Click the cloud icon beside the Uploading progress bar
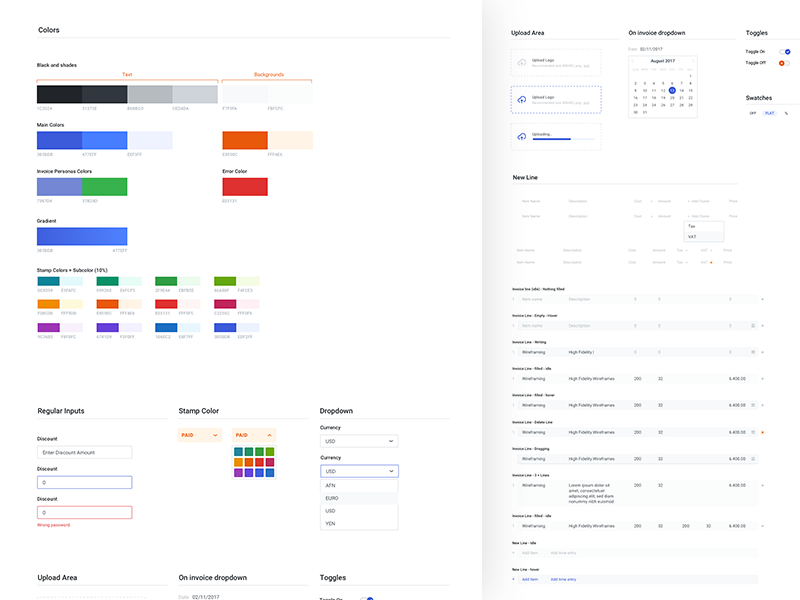This screenshot has width=800, height=600. tap(521, 136)
